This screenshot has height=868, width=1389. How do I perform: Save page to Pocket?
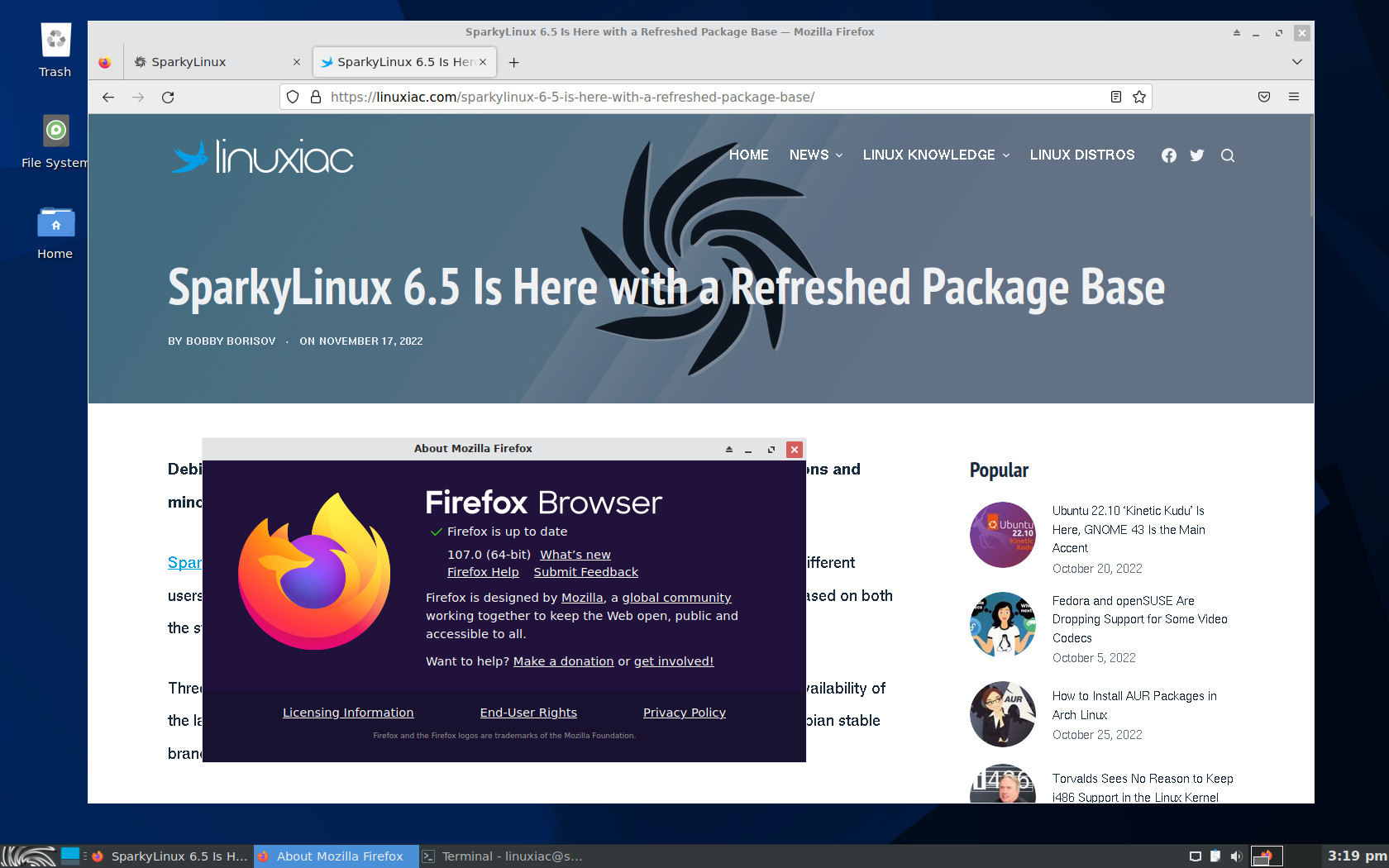pos(1264,98)
